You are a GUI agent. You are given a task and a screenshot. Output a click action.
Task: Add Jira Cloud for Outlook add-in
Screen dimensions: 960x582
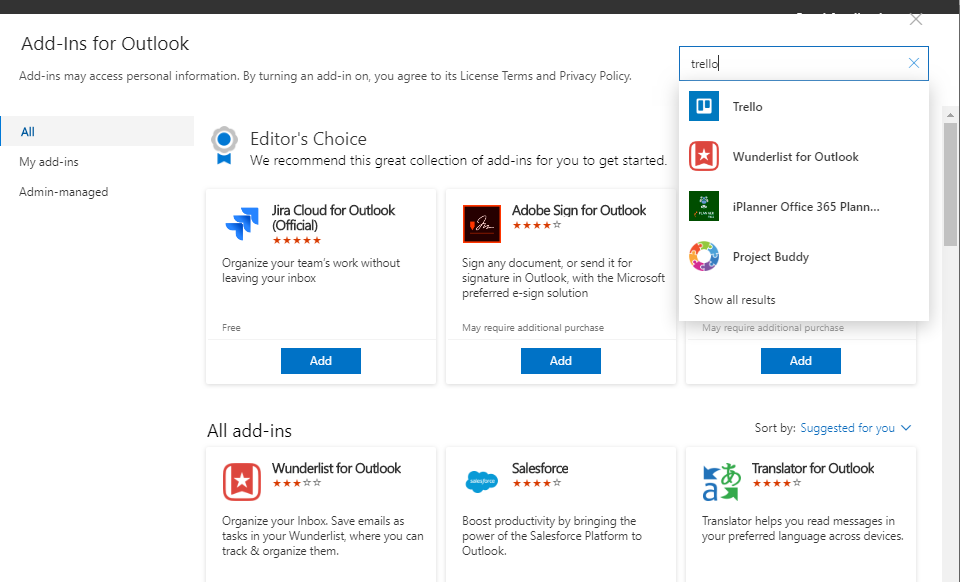click(x=321, y=361)
